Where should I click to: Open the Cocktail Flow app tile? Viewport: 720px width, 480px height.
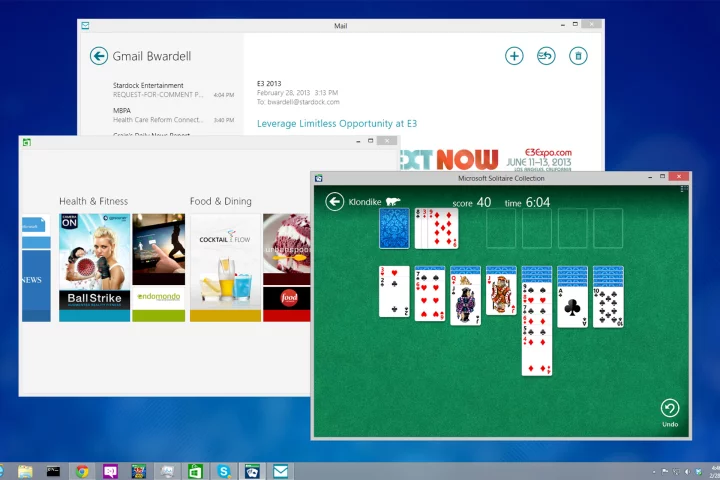coord(225,267)
